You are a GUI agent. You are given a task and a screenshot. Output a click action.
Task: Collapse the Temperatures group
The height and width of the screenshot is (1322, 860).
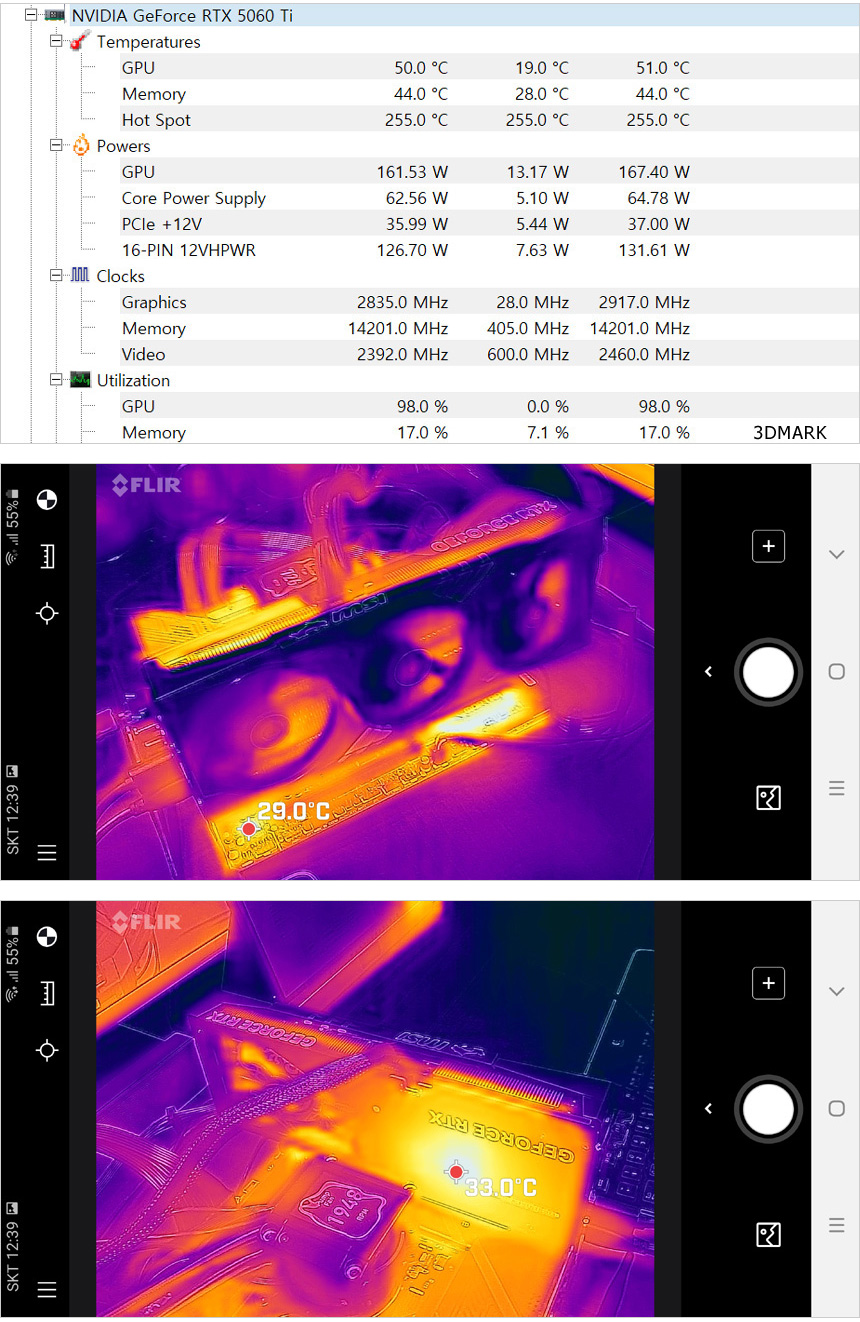[57, 42]
